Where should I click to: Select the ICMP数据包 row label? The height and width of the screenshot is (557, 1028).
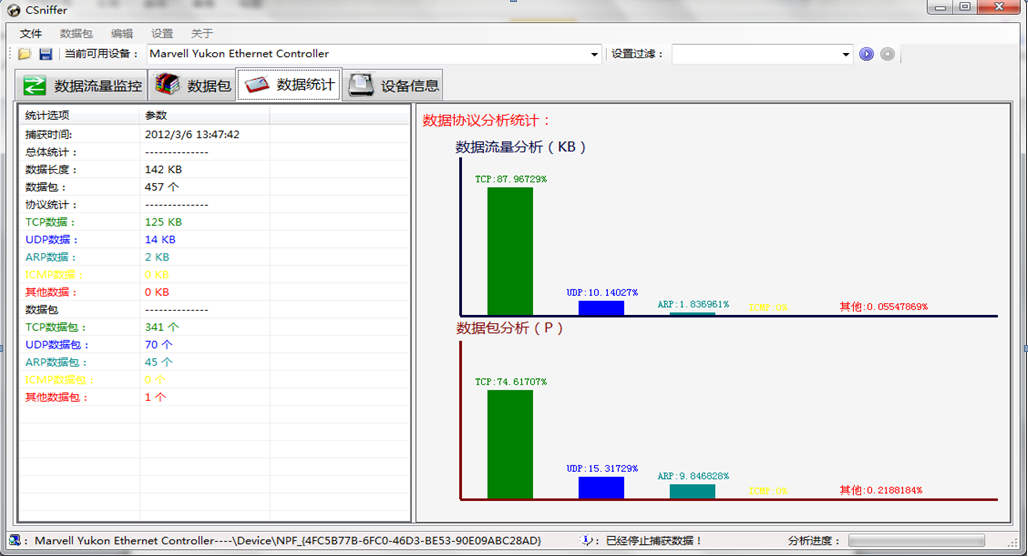(60, 379)
